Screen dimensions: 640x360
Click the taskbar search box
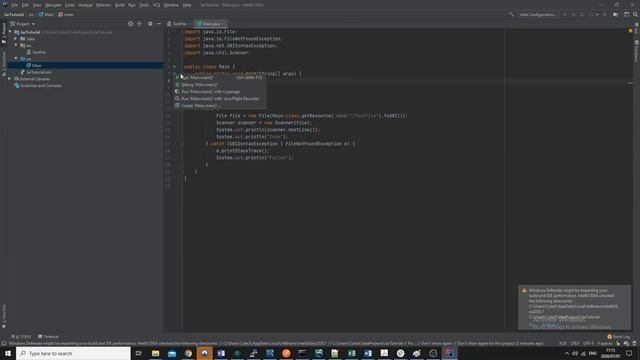pyautogui.click(x=73, y=353)
